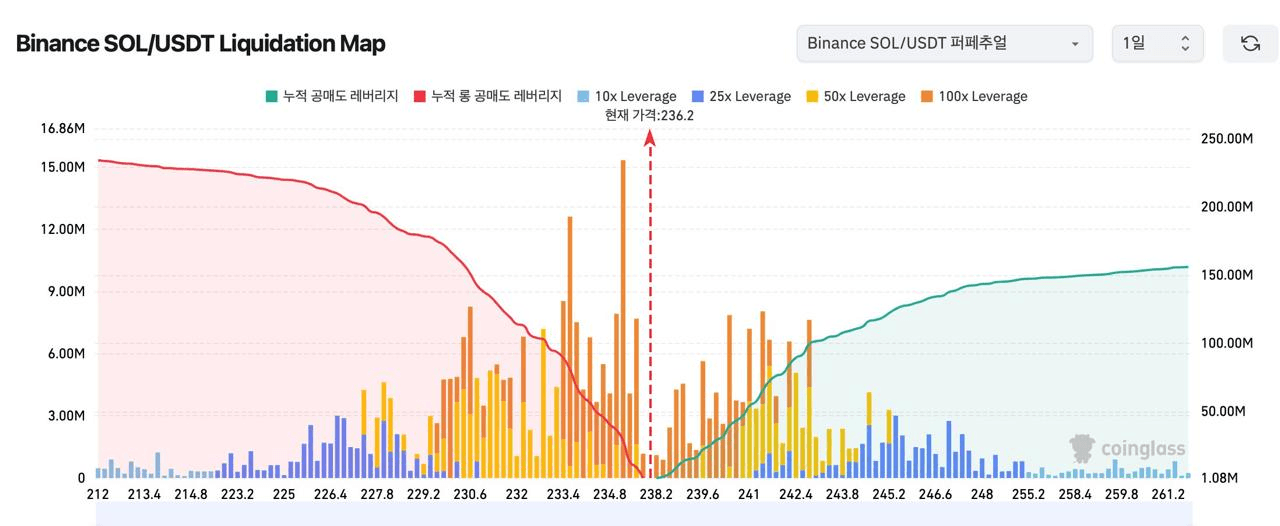The width and height of the screenshot is (1280, 526).
Task: Click the green 누적 공매도 레버리지 color swatch
Action: pyautogui.click(x=271, y=96)
